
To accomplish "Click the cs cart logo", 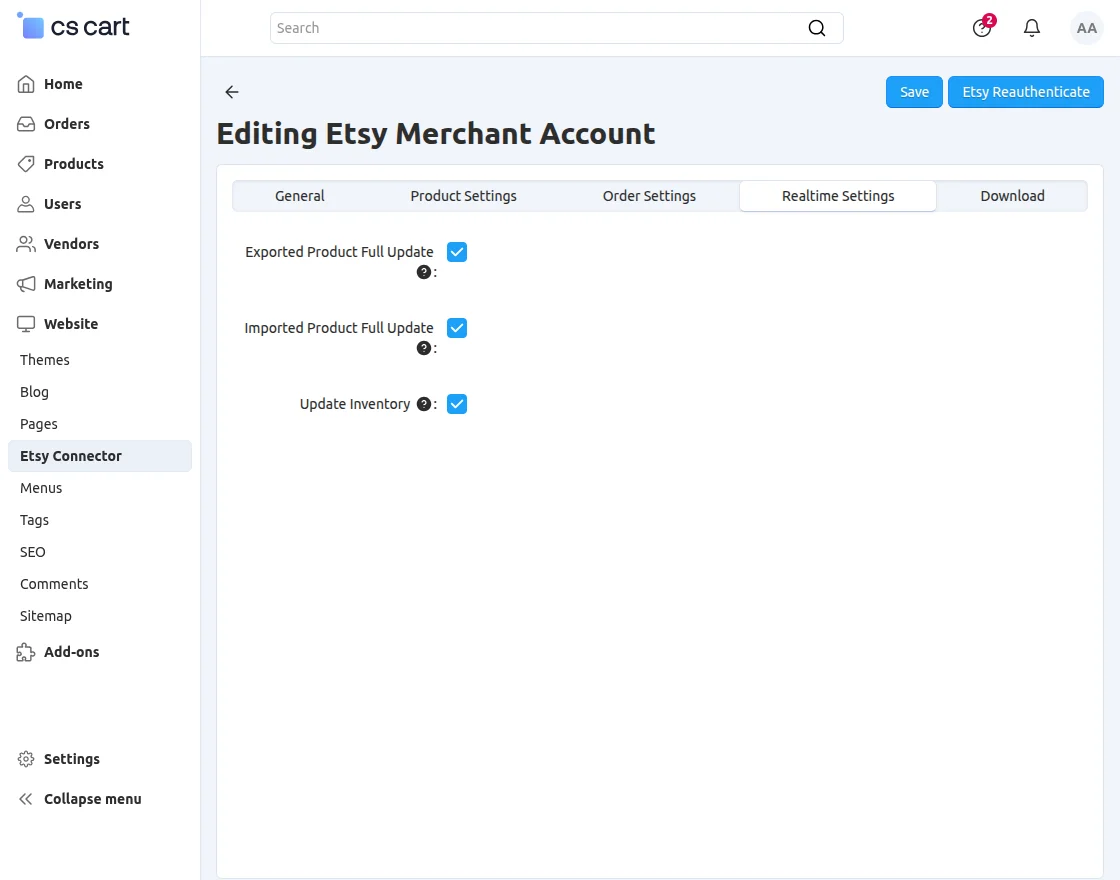I will 73,27.
